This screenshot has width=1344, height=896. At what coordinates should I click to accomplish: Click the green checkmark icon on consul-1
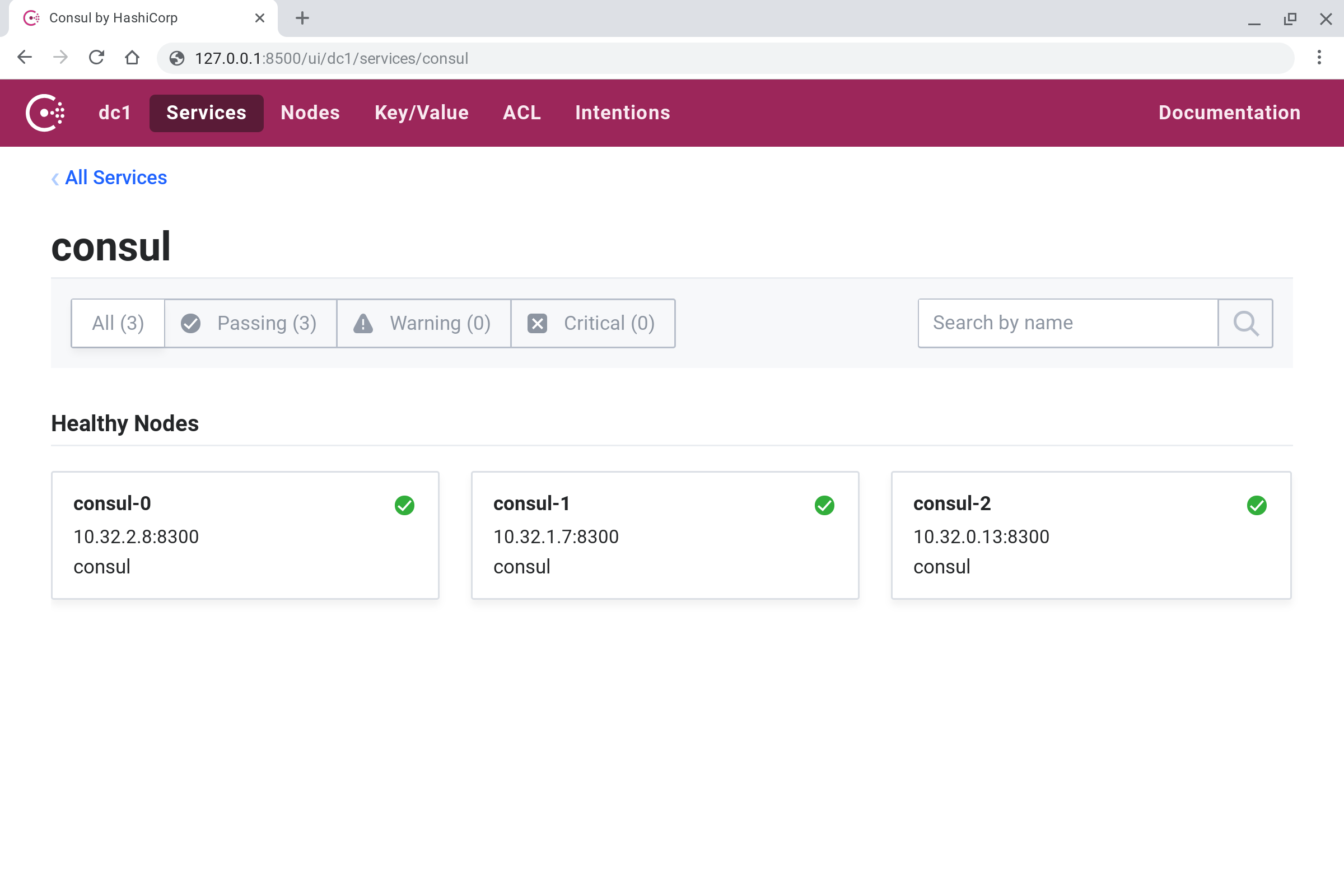[x=825, y=505]
